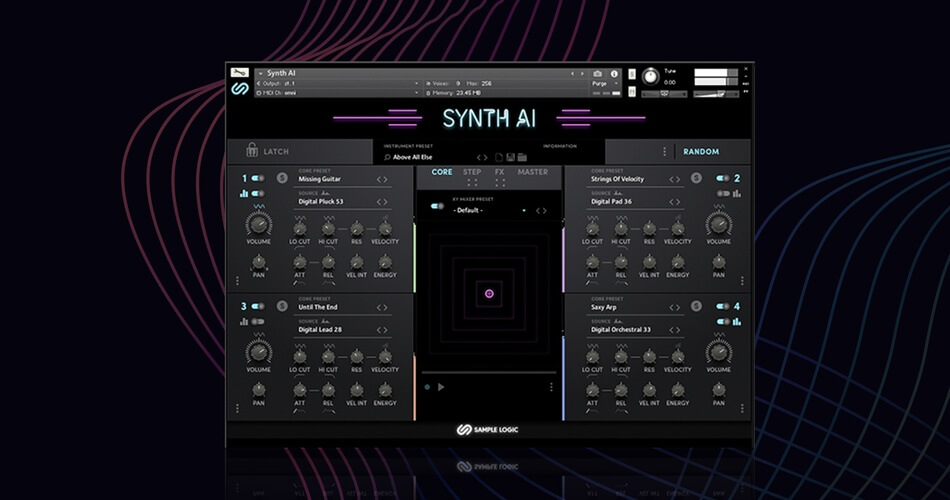
Task: Open core 3 three-dot options menu
Action: (238, 408)
